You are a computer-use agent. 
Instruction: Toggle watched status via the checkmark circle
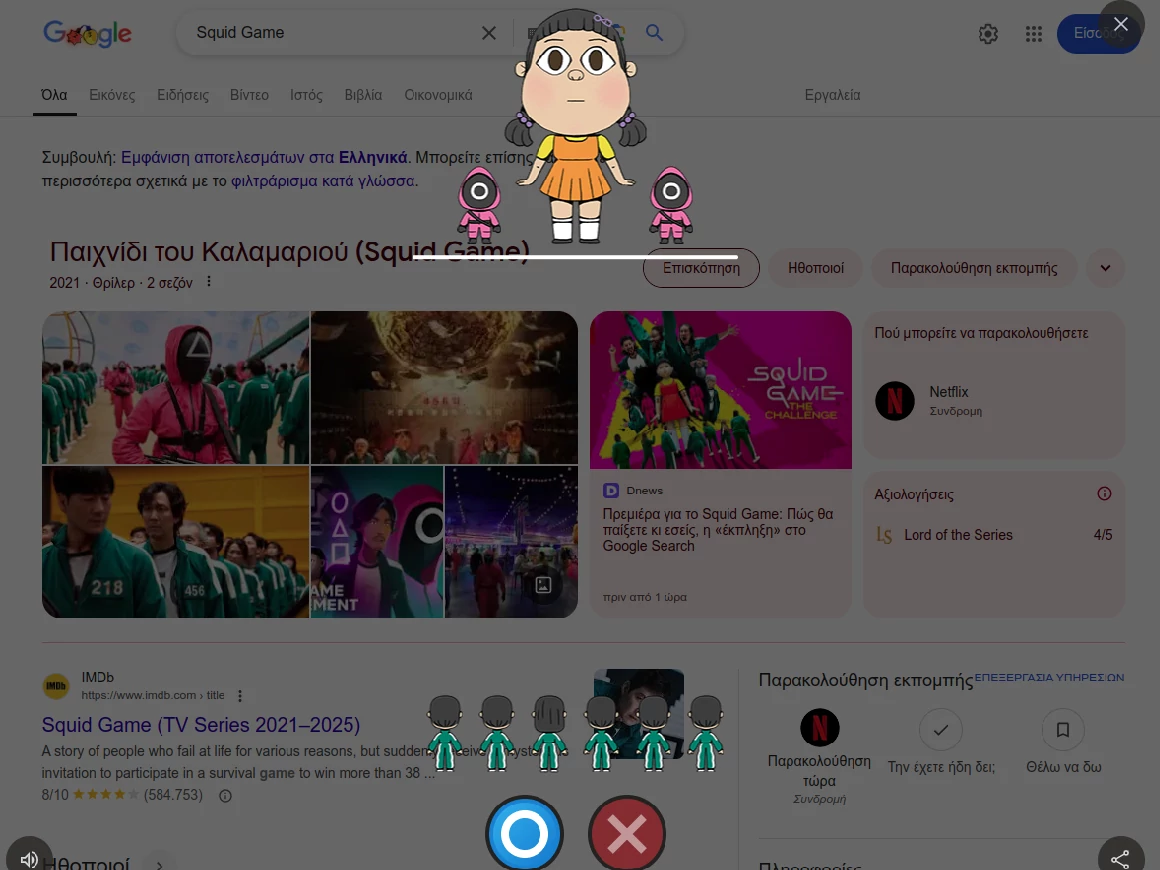coord(941,731)
